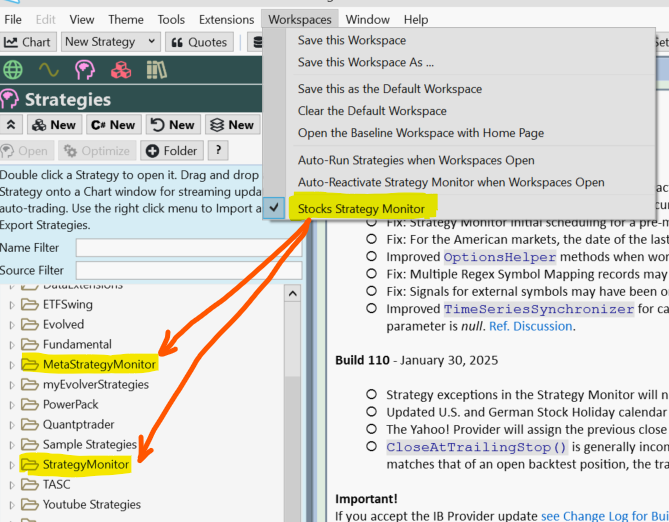Toggle Auto-Run Strategies when Workspaces Open

pos(416,160)
